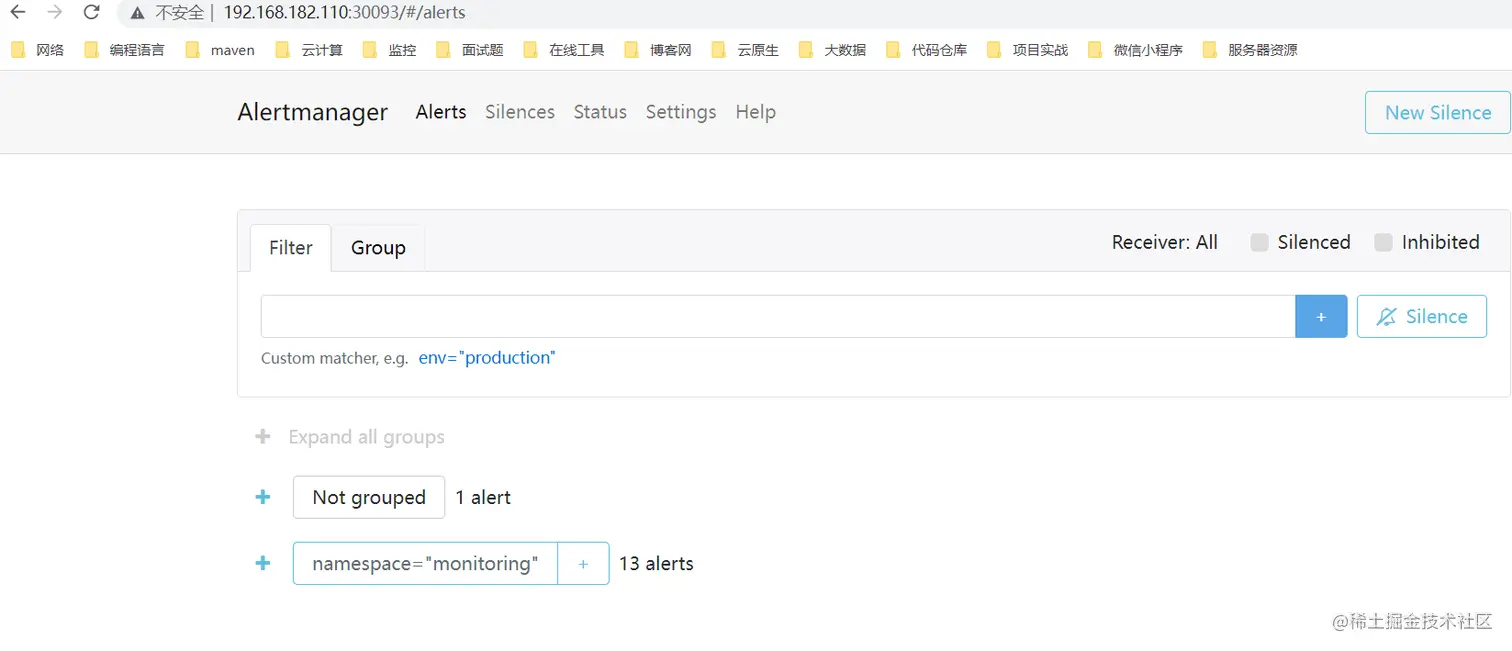Click the "13 alerts" count text

click(656, 563)
